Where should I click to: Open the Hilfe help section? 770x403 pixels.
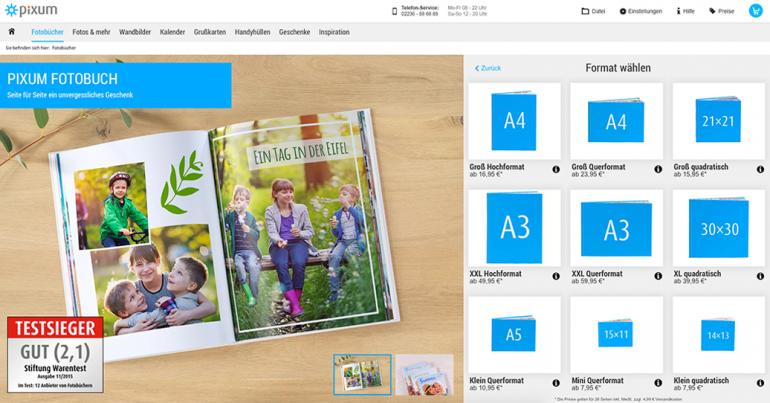click(x=686, y=11)
